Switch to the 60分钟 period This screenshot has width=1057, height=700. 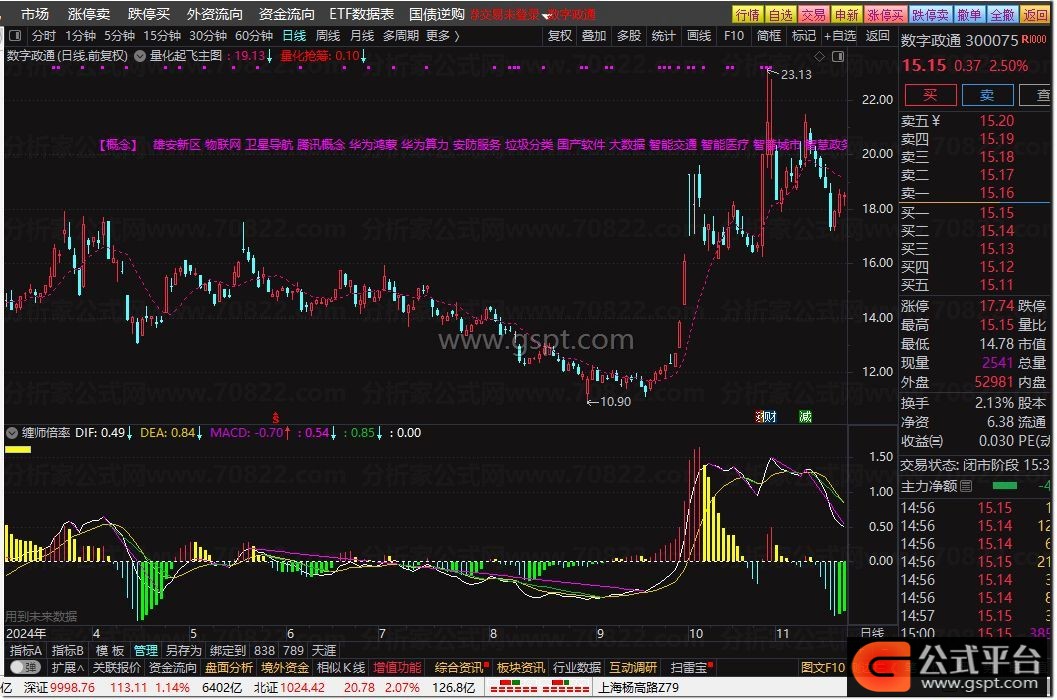pyautogui.click(x=253, y=36)
